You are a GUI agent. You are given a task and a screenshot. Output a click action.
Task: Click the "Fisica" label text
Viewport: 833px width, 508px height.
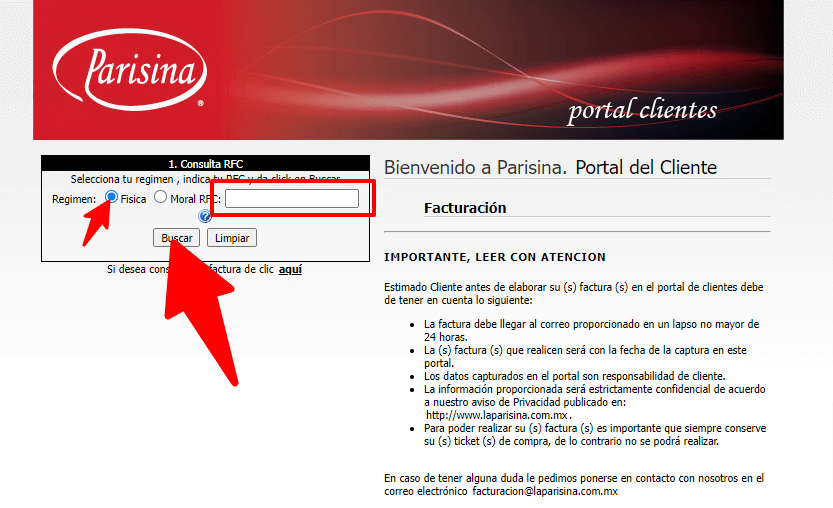tap(133, 199)
